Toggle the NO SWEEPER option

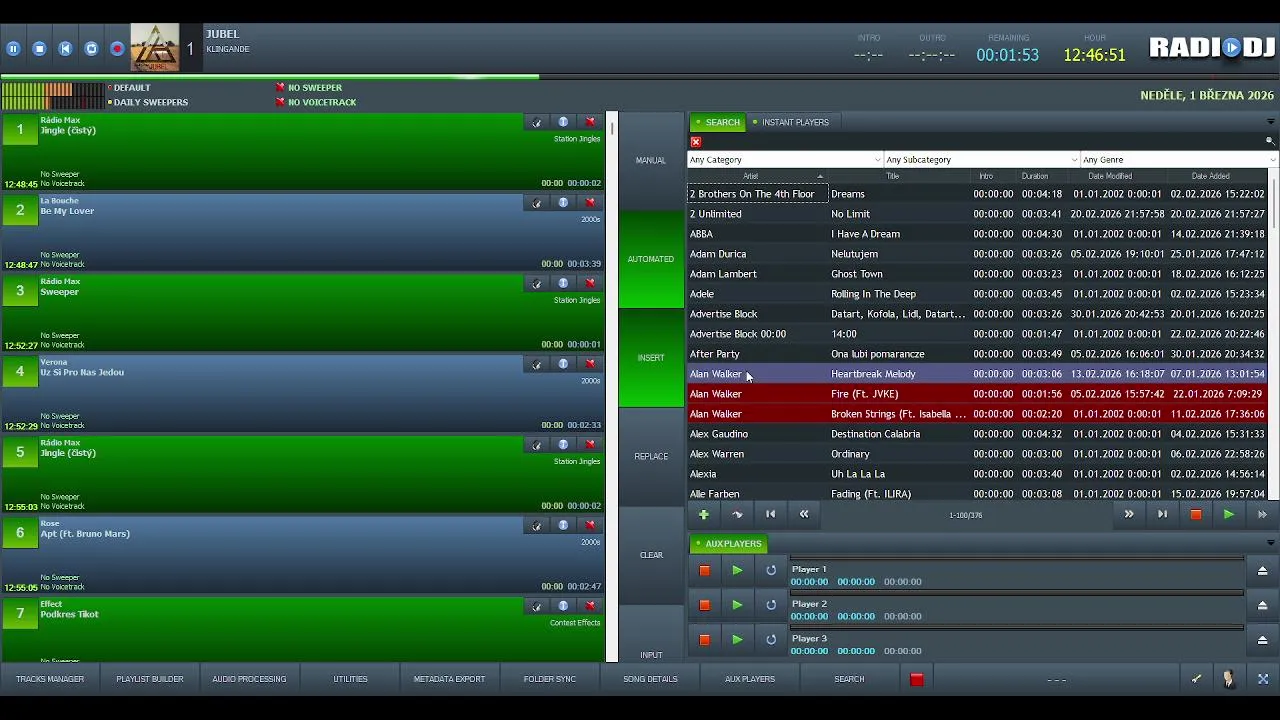tap(308, 88)
